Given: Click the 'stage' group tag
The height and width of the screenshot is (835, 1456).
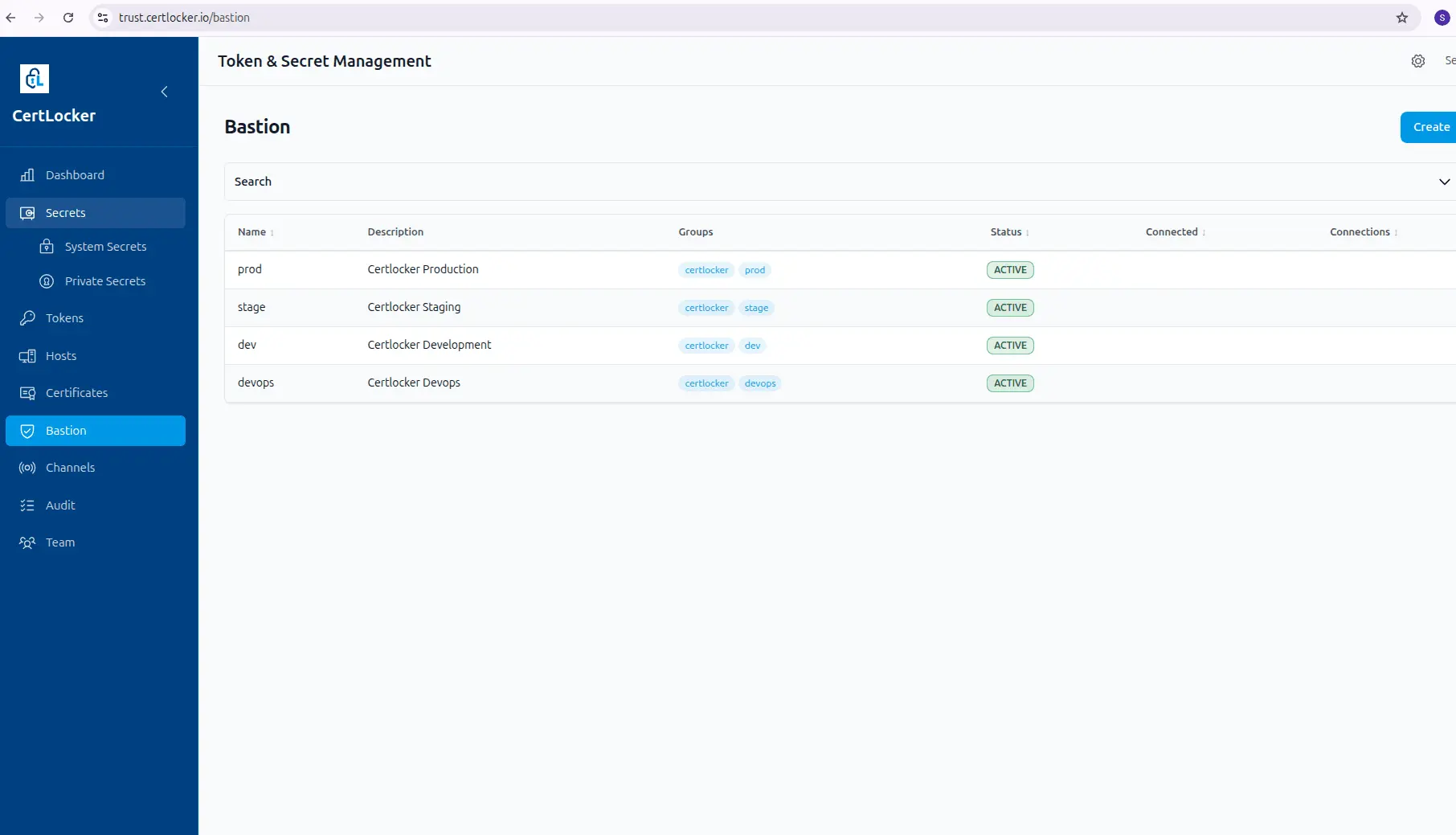Looking at the screenshot, I should tap(756, 308).
